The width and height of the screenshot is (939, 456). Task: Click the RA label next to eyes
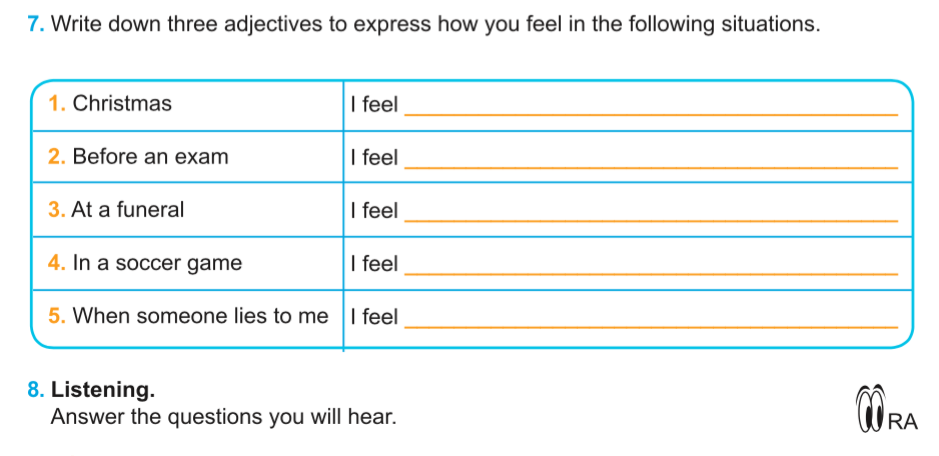tap(902, 422)
